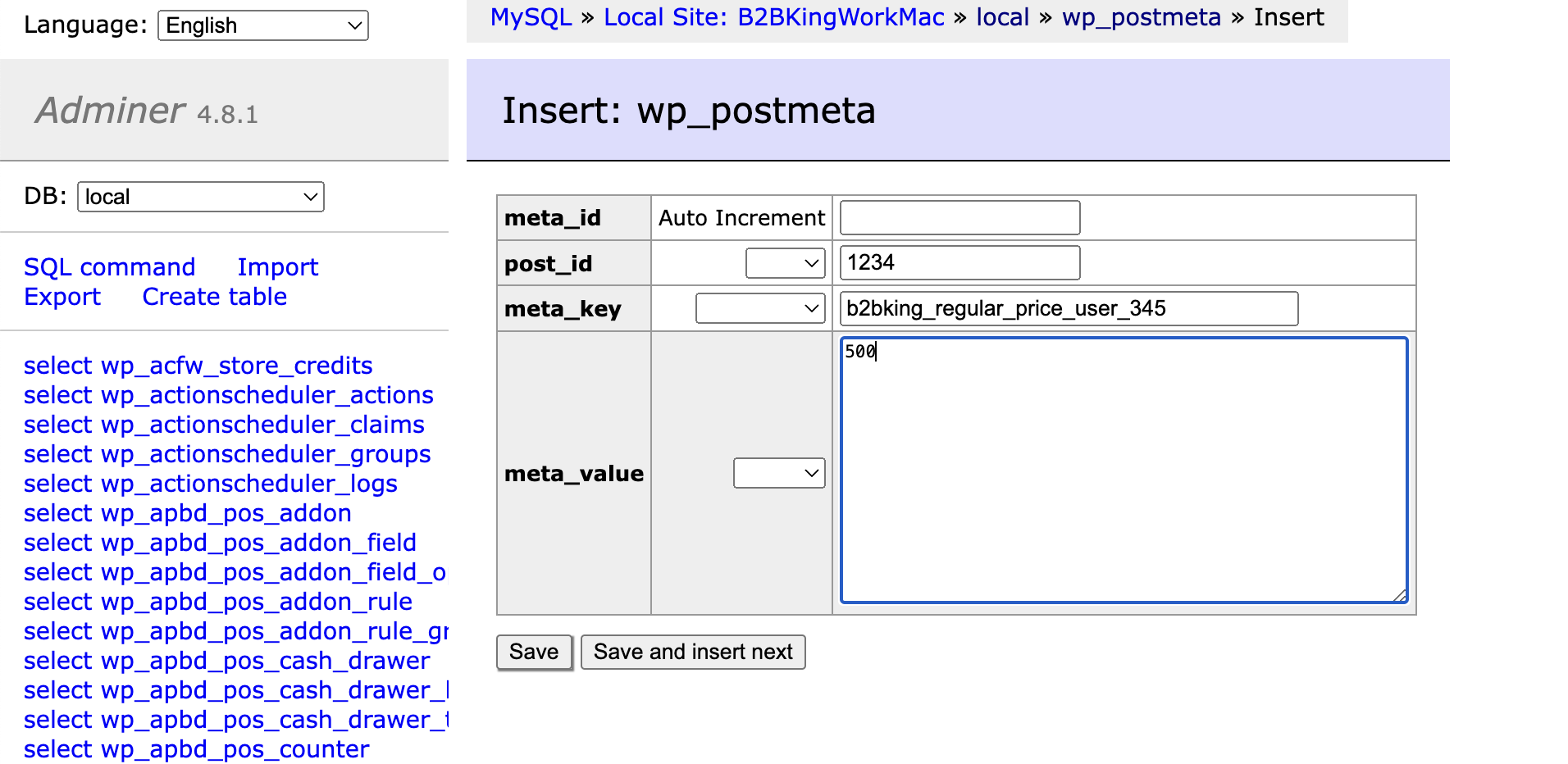The image size is (1568, 764).
Task: Select the wp_actionscheduler_claims table name
Action: point(262,425)
